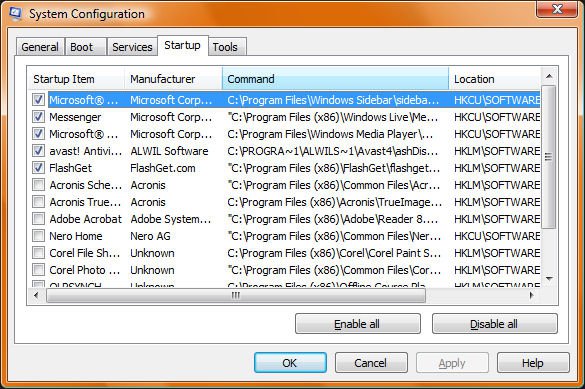The image size is (585, 389).
Task: Open Help for System Configuration
Action: point(533,363)
